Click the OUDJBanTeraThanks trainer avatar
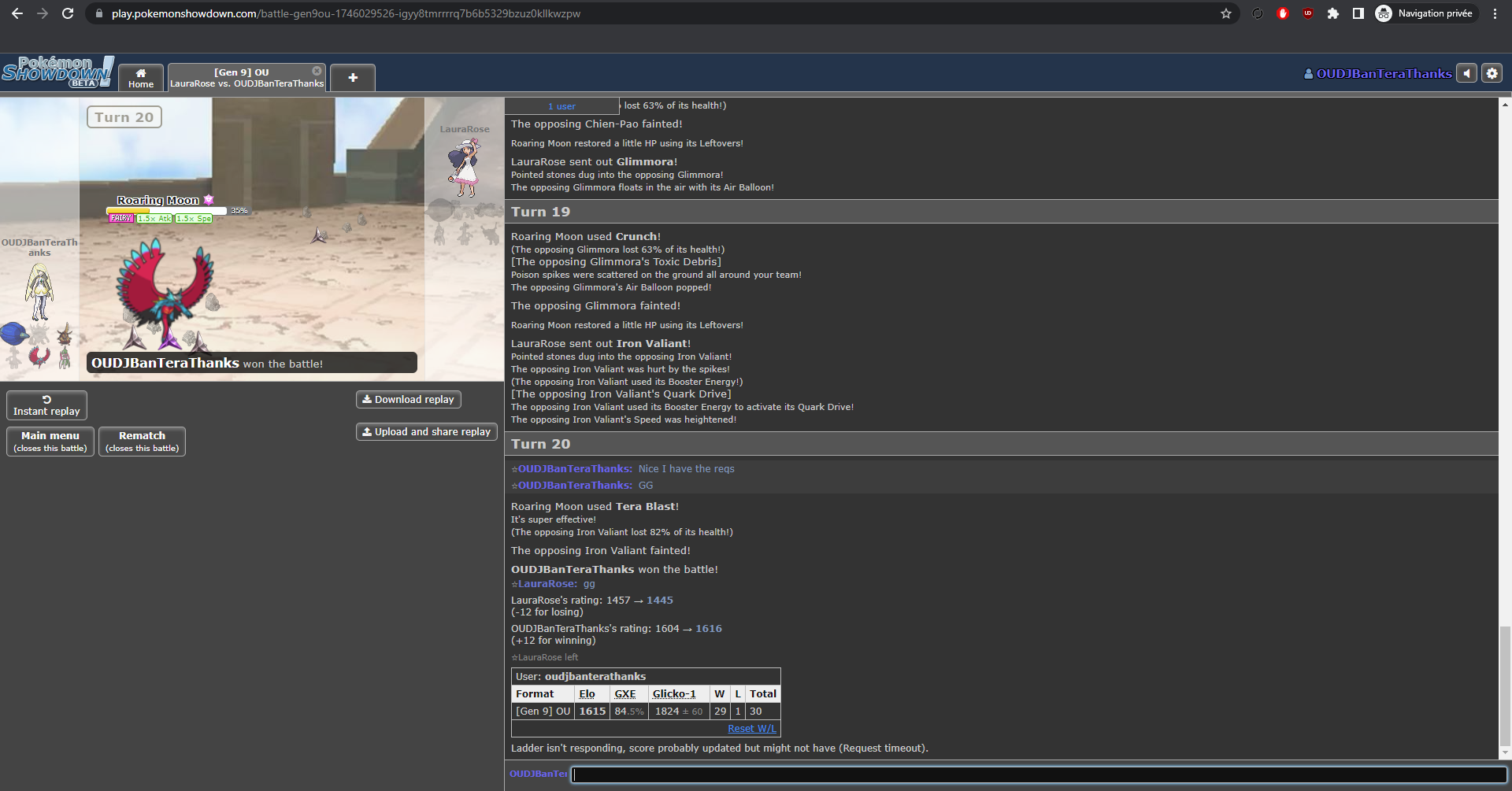 (x=39, y=291)
